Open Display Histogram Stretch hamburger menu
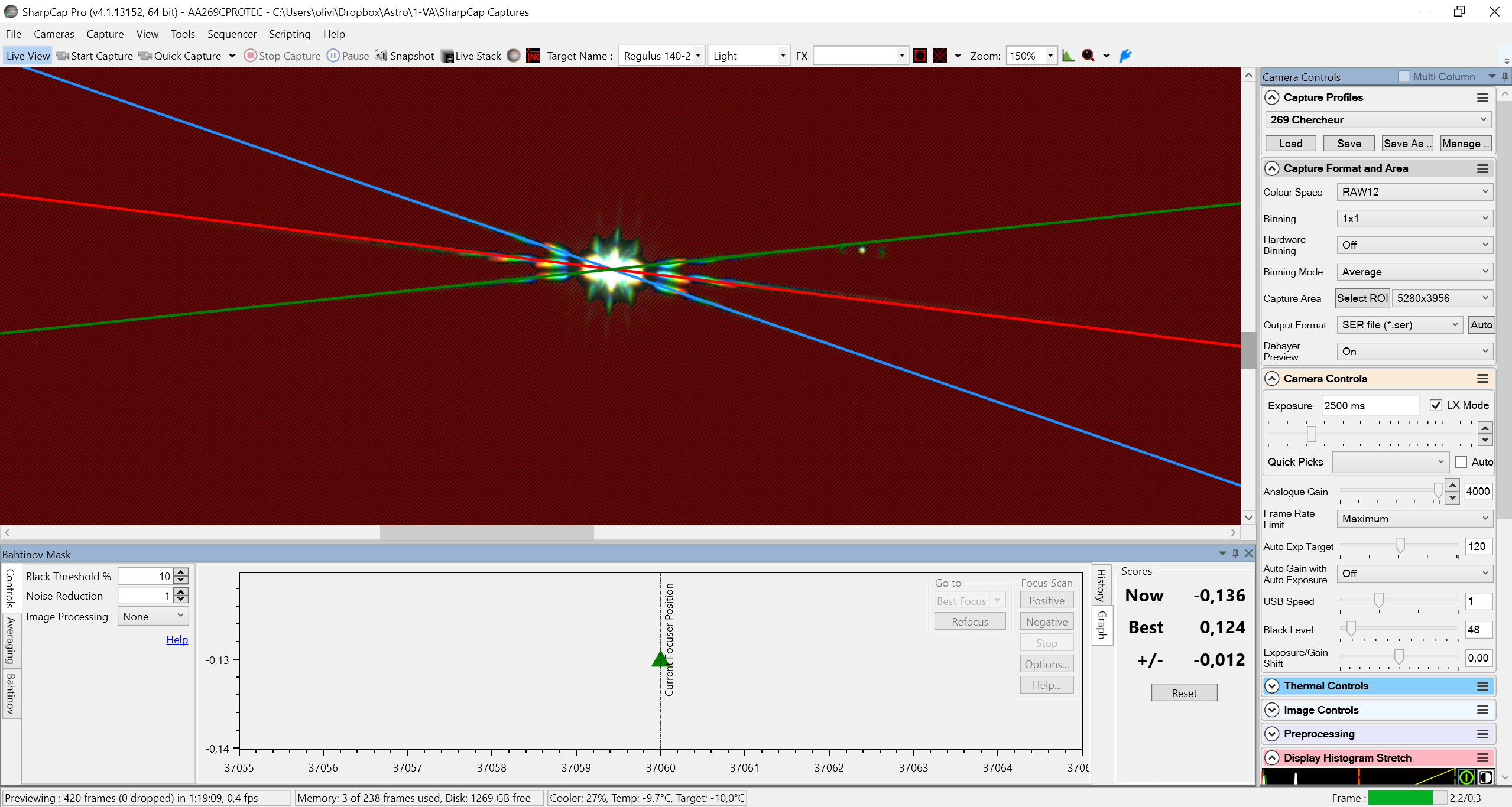Image resolution: width=1512 pixels, height=807 pixels. [x=1482, y=758]
